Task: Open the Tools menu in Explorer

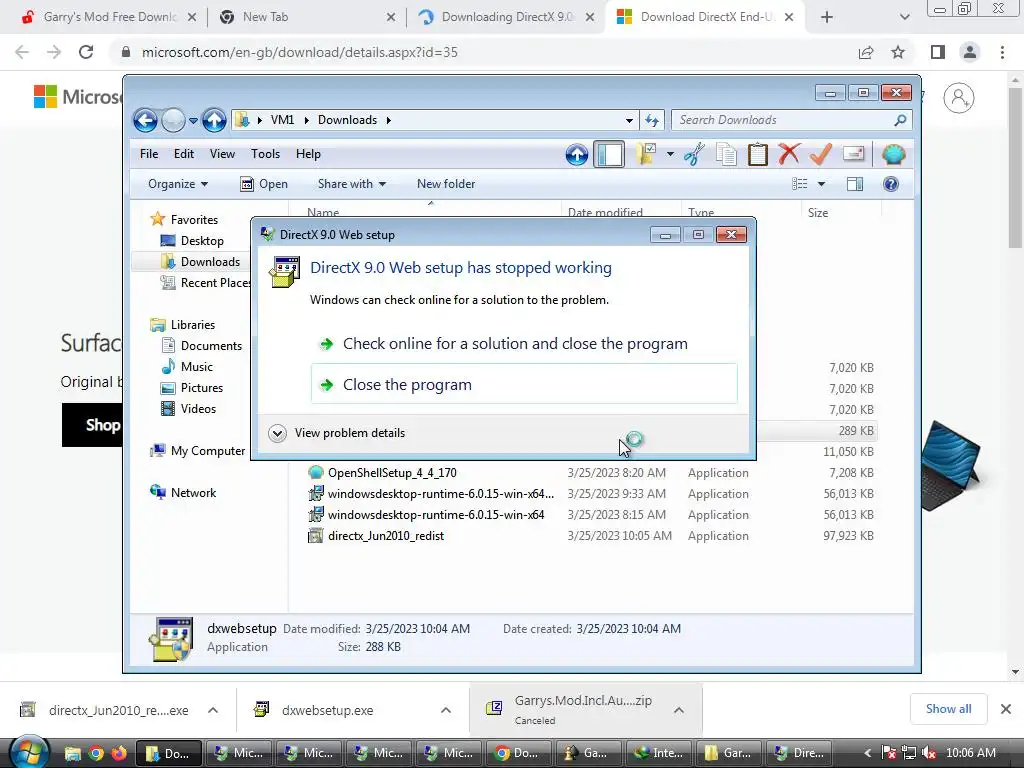Action: 265,154
